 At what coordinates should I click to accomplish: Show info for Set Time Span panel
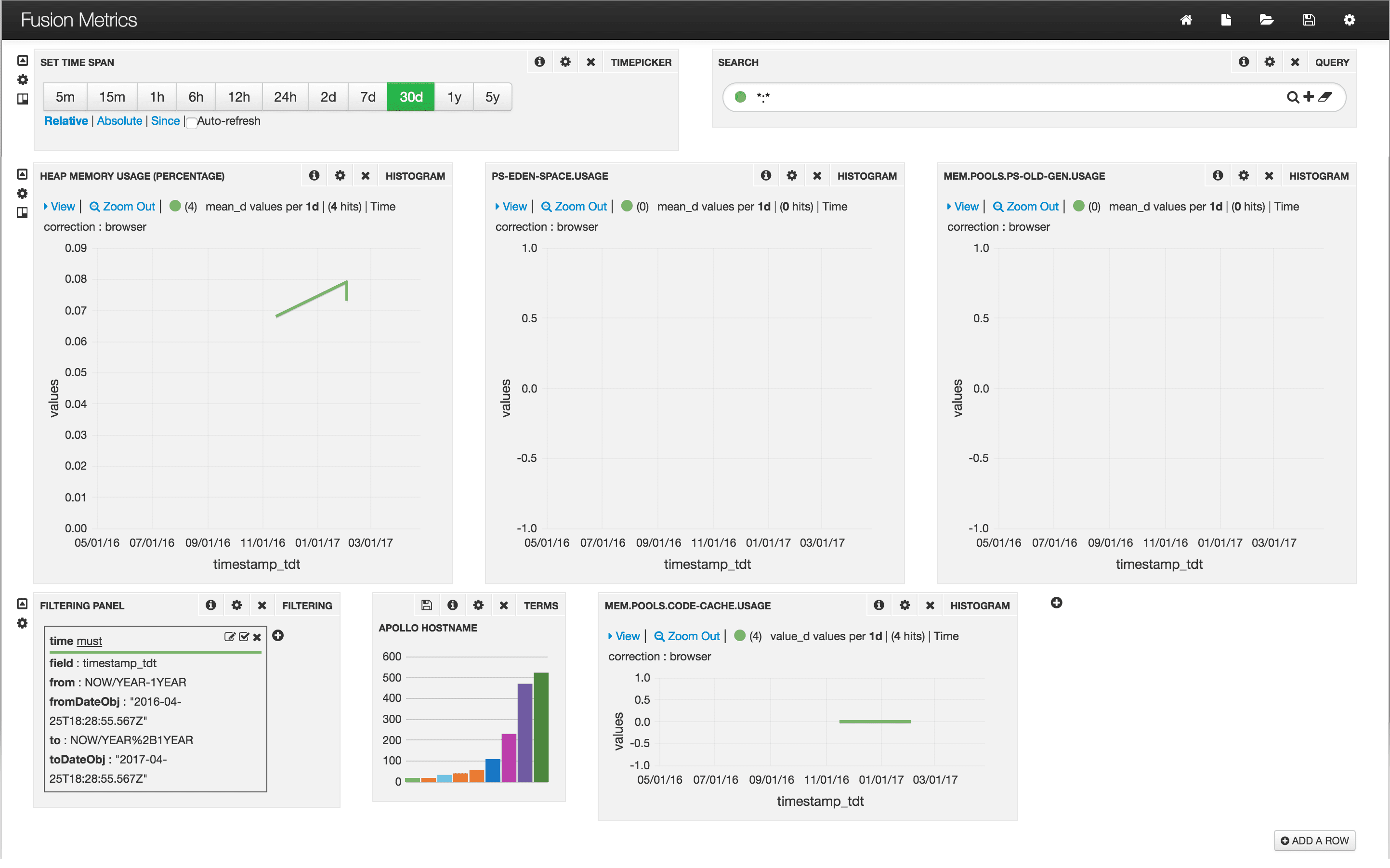click(x=539, y=62)
